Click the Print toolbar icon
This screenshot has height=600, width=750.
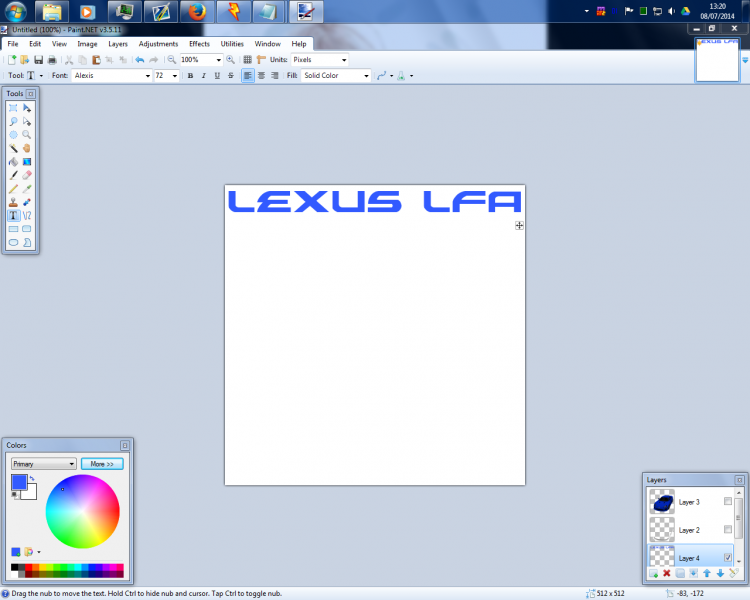coord(52,60)
